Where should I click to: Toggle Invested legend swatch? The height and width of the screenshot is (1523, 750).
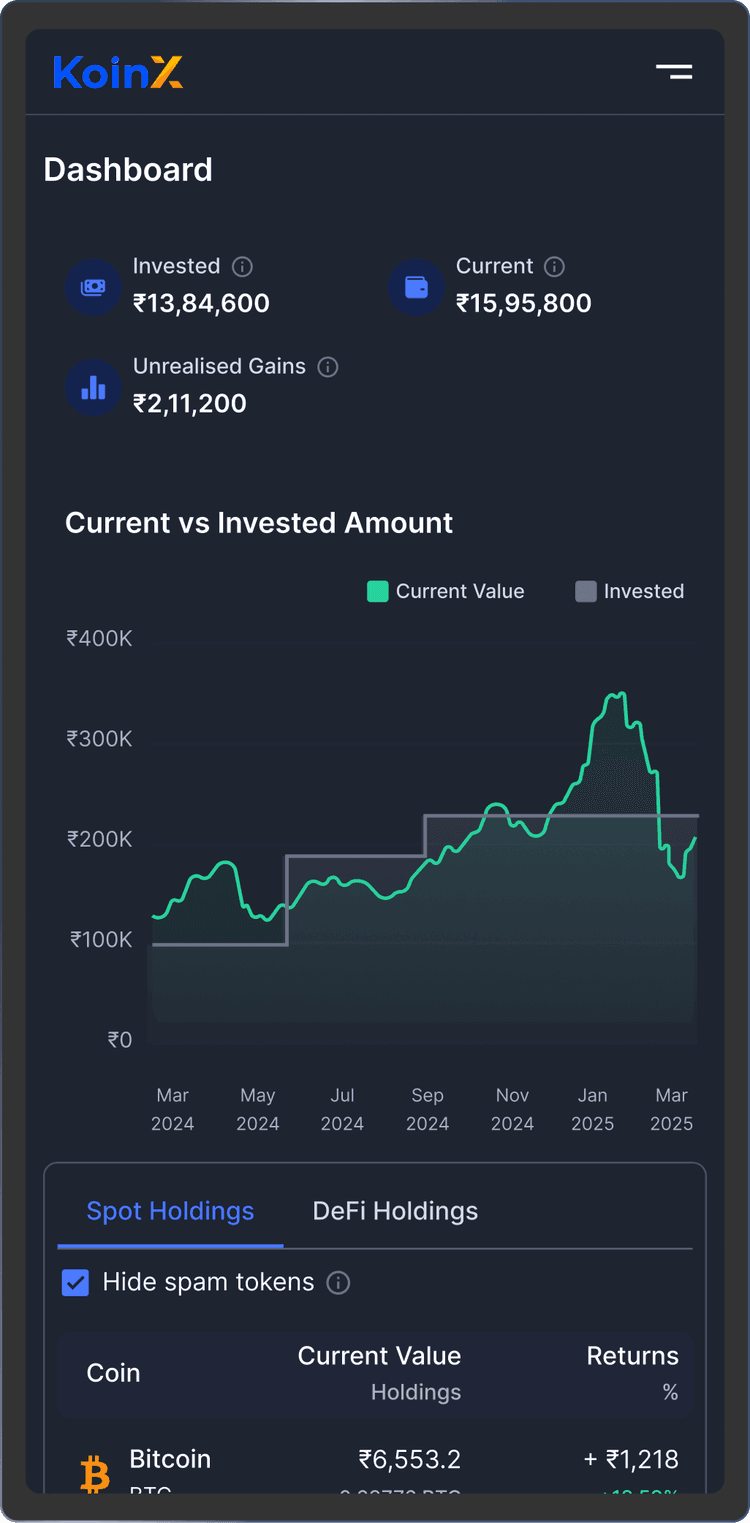click(x=586, y=591)
